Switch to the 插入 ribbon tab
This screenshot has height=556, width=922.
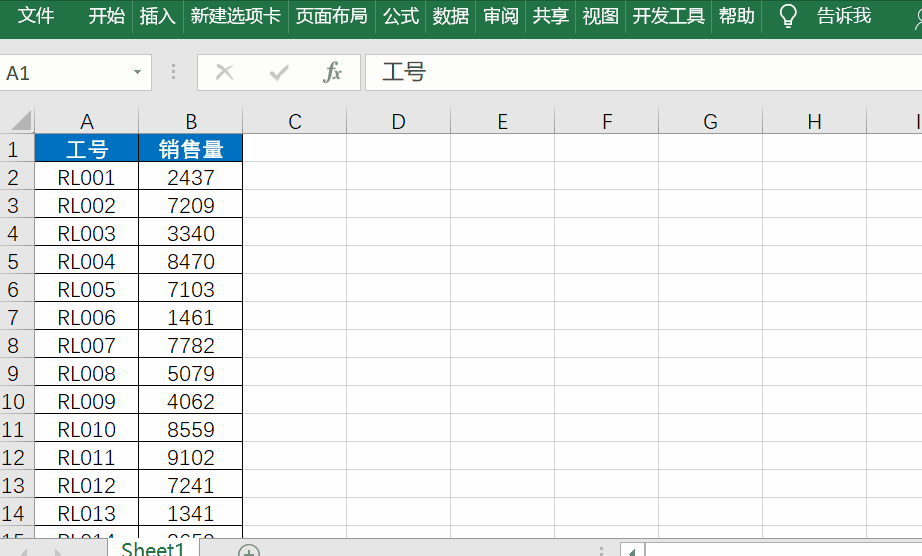coord(157,15)
